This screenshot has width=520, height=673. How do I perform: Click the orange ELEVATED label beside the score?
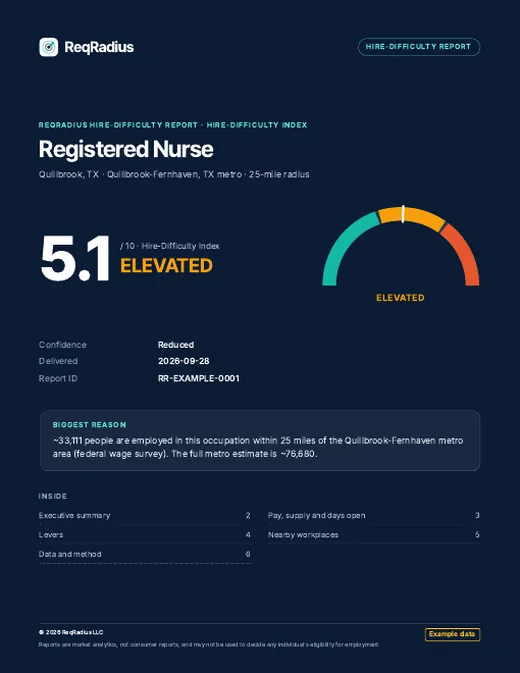tap(166, 266)
